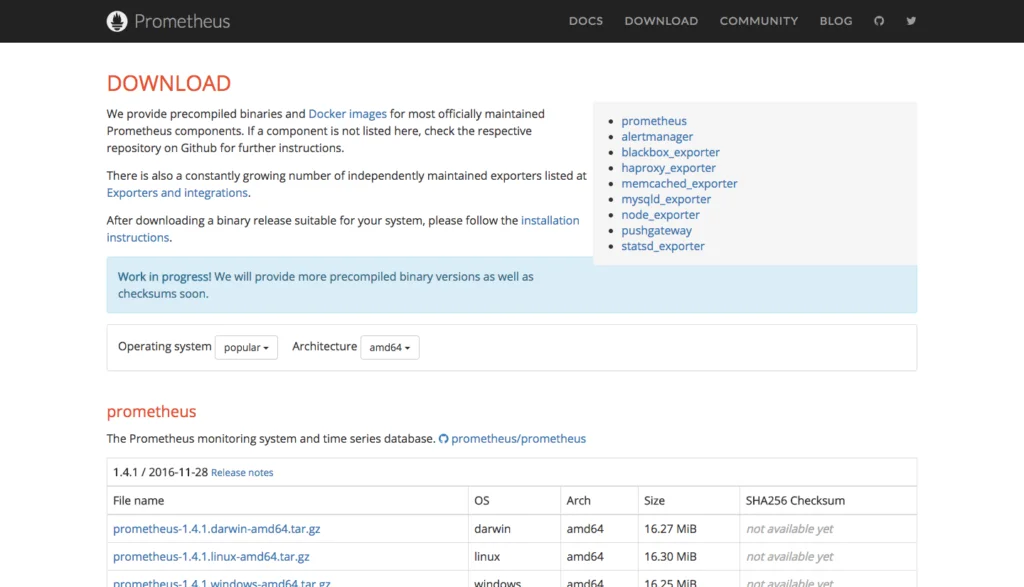Screen dimensions: 1024x587
Task: Click the OS column header
Action: (x=481, y=501)
